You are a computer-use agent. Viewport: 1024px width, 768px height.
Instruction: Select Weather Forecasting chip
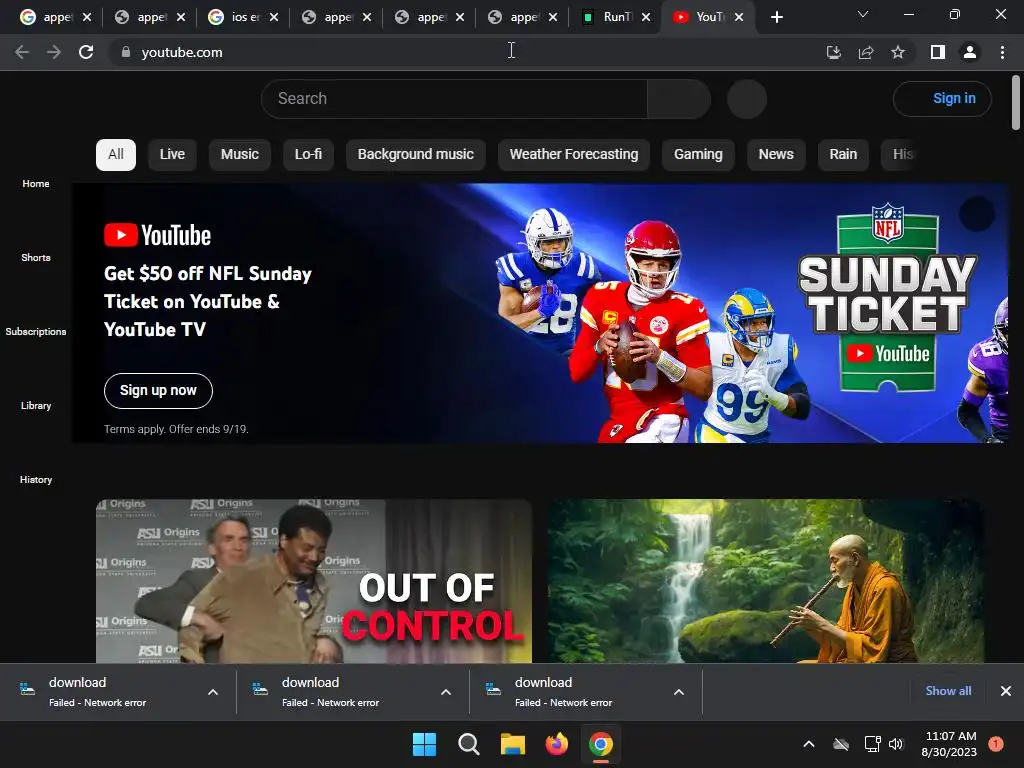pyautogui.click(x=573, y=155)
